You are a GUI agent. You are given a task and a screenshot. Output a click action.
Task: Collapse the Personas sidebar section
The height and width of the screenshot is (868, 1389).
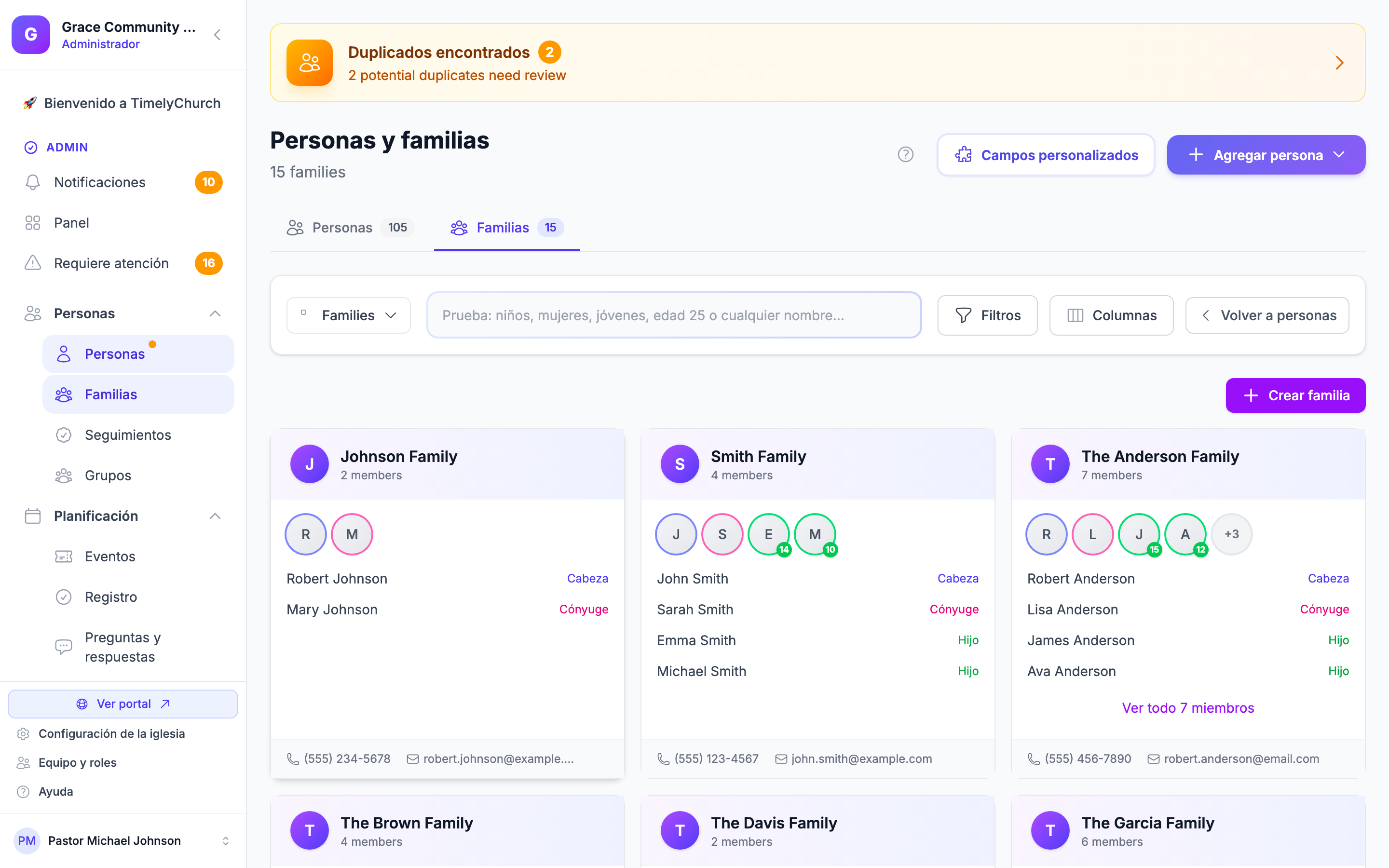coord(215,313)
